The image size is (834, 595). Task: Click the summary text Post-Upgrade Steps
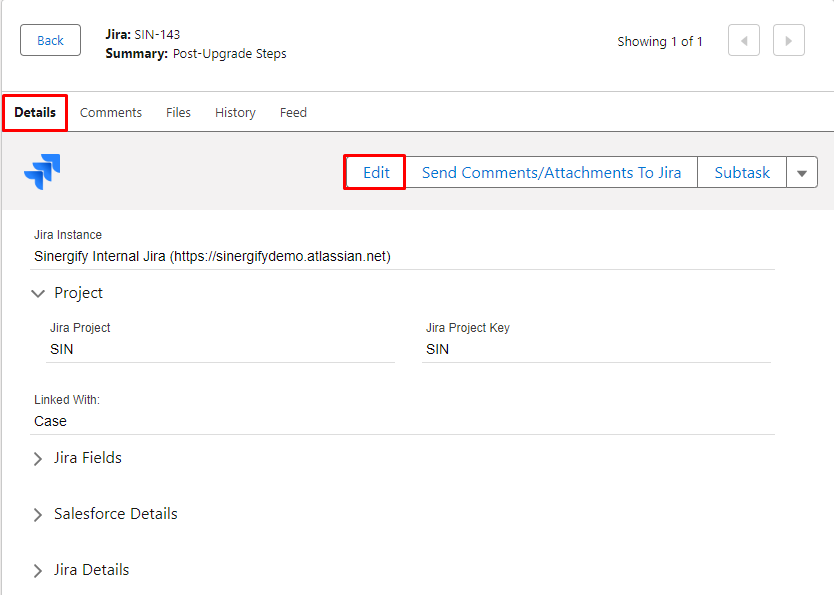(229, 54)
